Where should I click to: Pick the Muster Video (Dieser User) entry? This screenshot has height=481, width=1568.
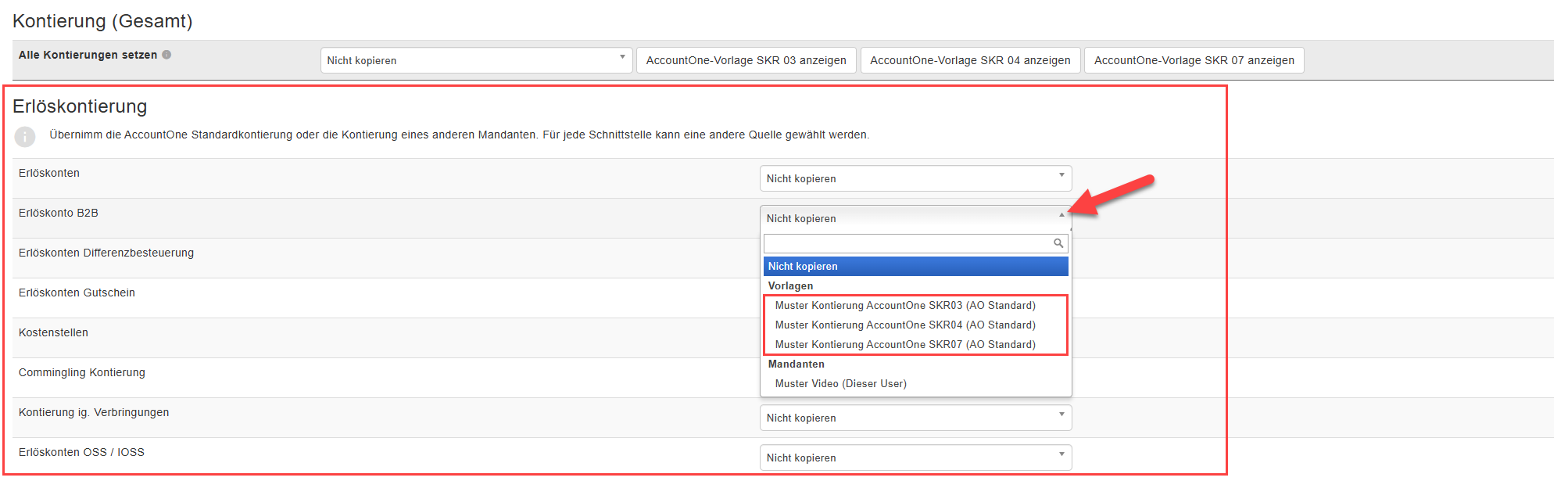pyautogui.click(x=915, y=384)
